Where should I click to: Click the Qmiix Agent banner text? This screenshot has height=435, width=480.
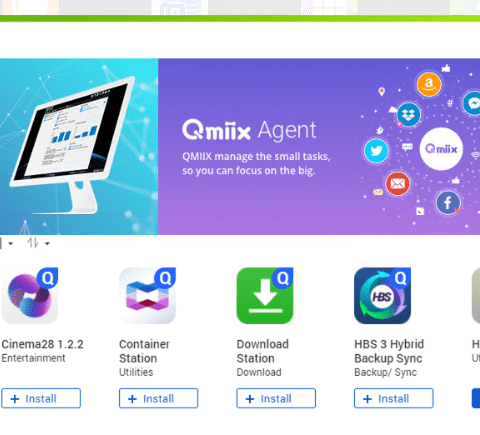point(249,130)
